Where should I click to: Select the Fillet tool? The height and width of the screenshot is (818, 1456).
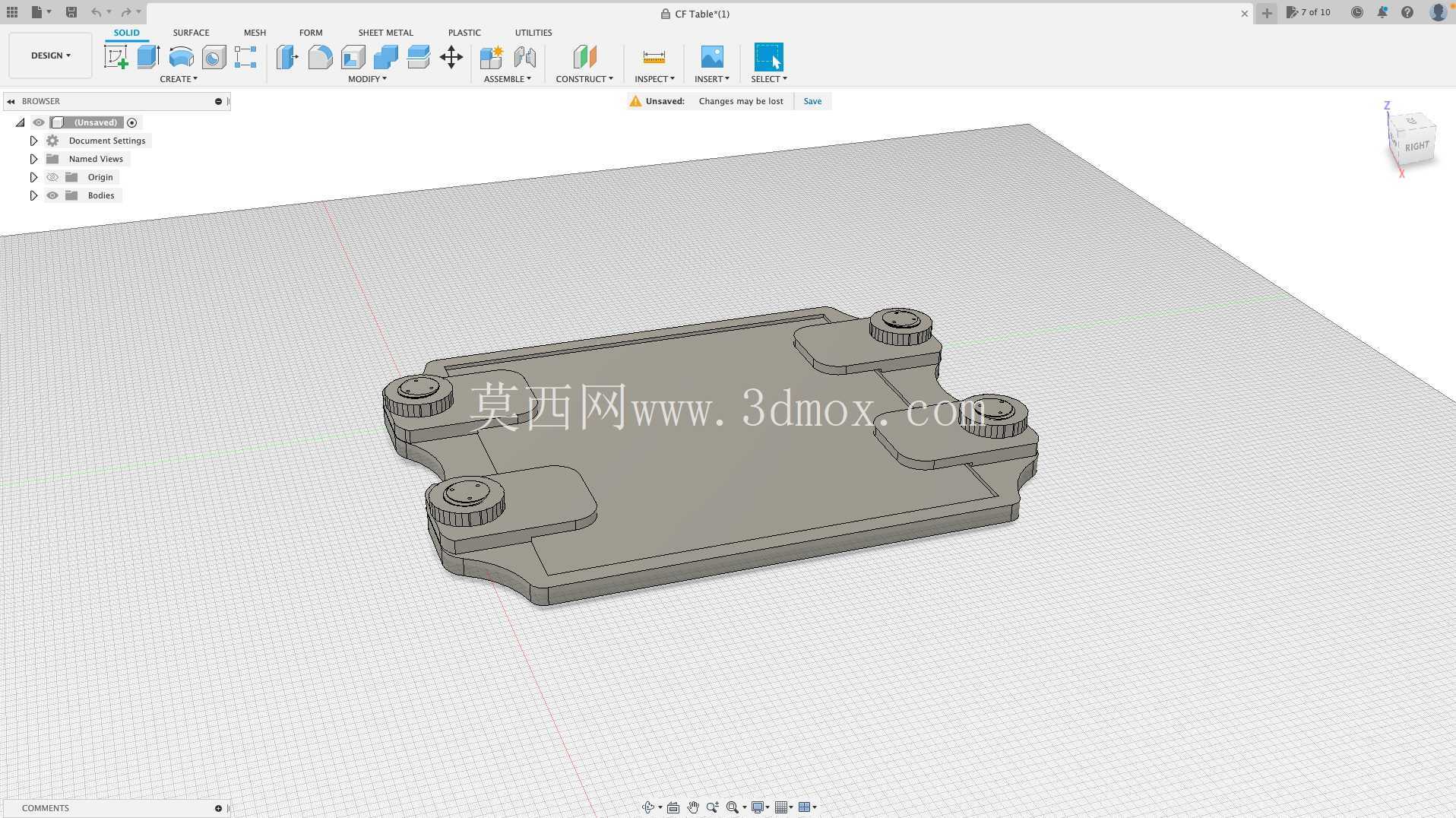click(320, 57)
